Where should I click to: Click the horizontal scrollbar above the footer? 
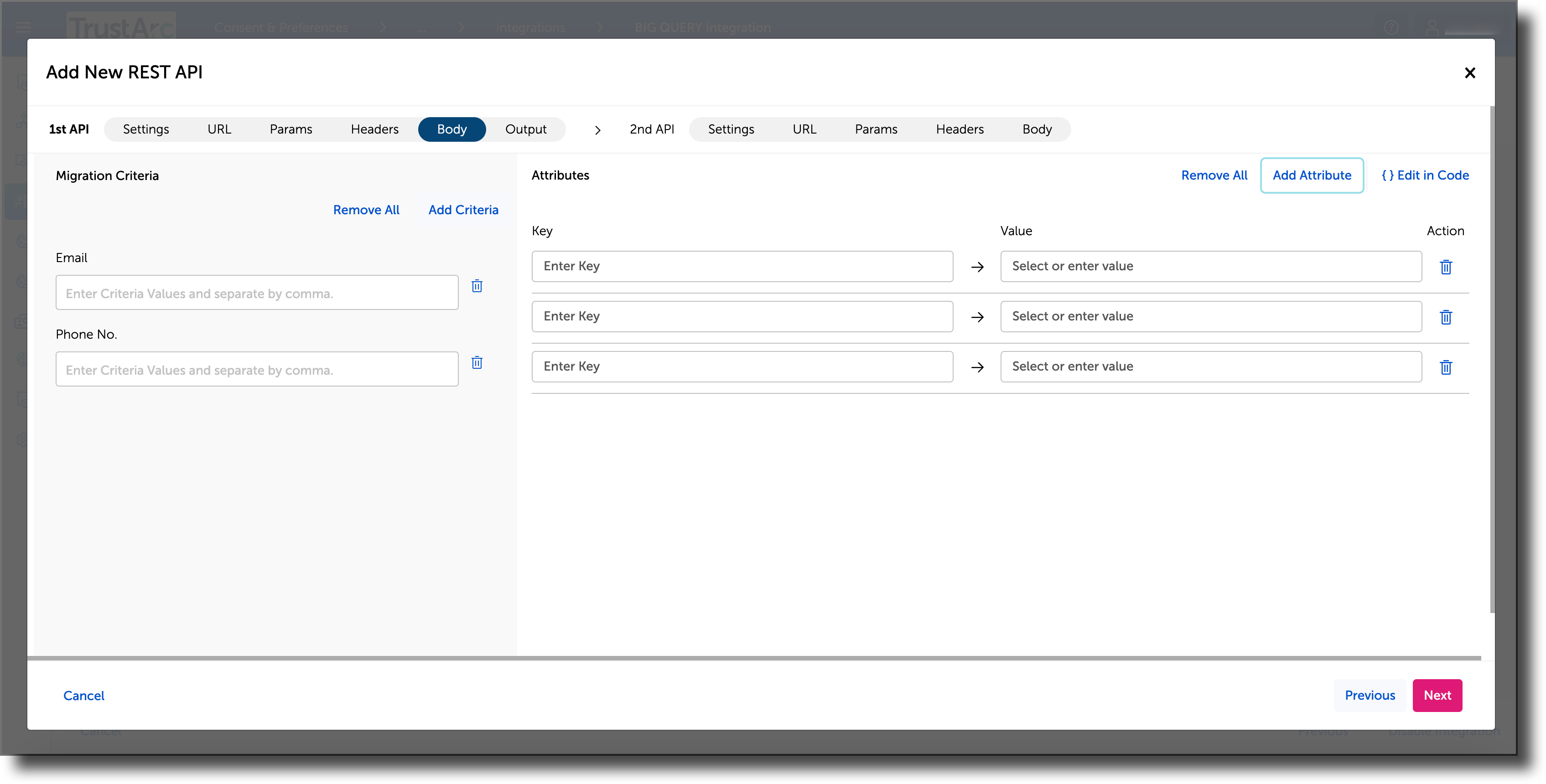pos(754,659)
